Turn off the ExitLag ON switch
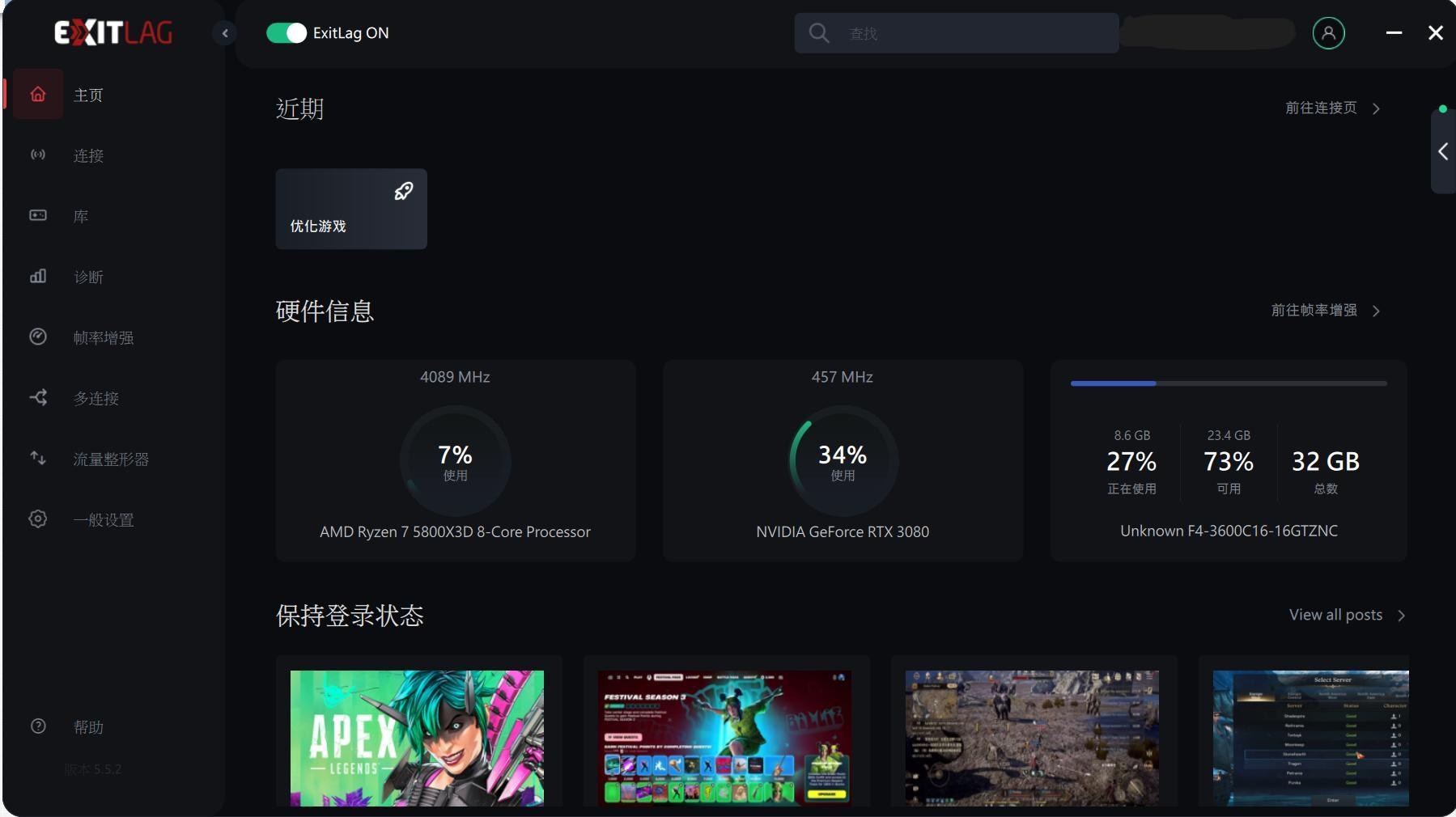This screenshot has width=1456, height=817. click(287, 33)
